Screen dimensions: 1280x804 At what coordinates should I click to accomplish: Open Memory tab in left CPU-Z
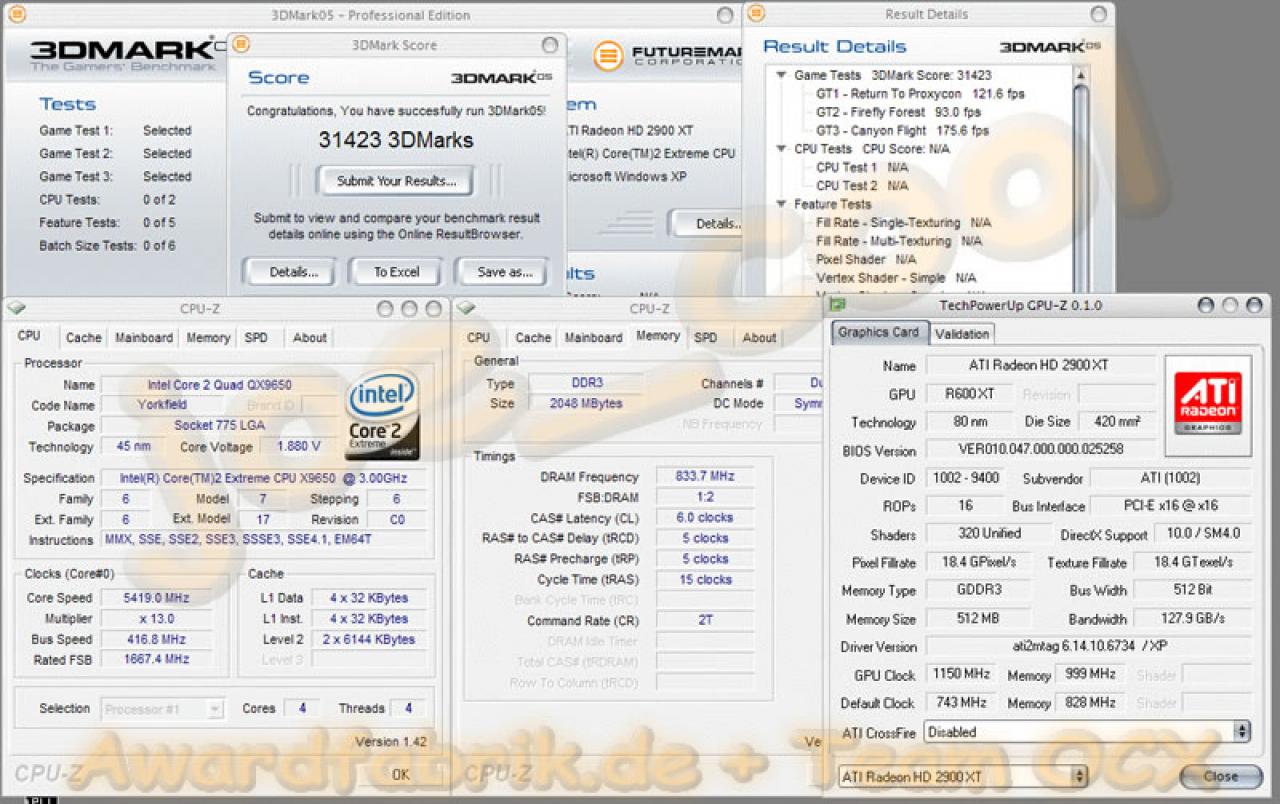tap(208, 338)
